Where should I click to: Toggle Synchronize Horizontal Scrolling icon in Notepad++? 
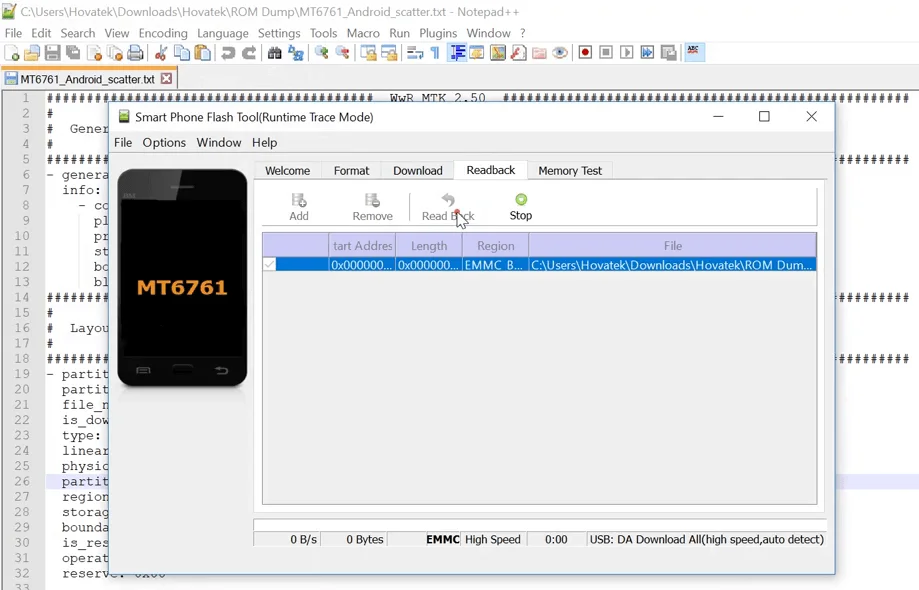[x=389, y=53]
